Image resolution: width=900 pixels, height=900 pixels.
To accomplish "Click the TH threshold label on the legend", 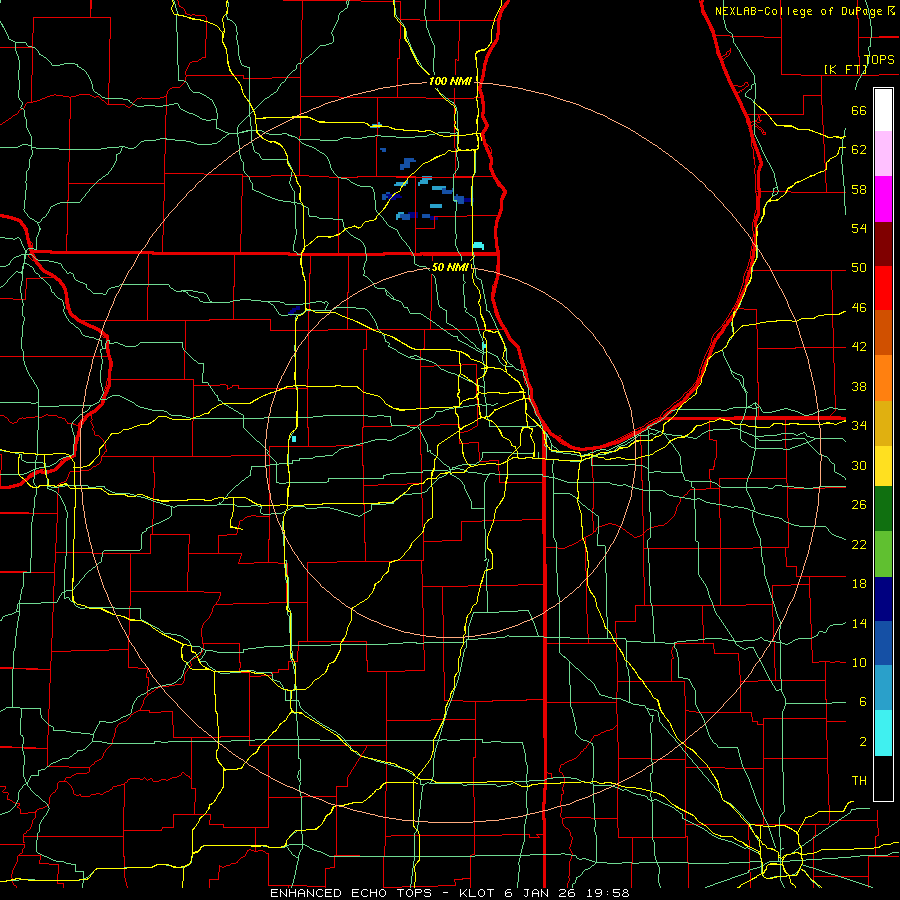I will 859,781.
